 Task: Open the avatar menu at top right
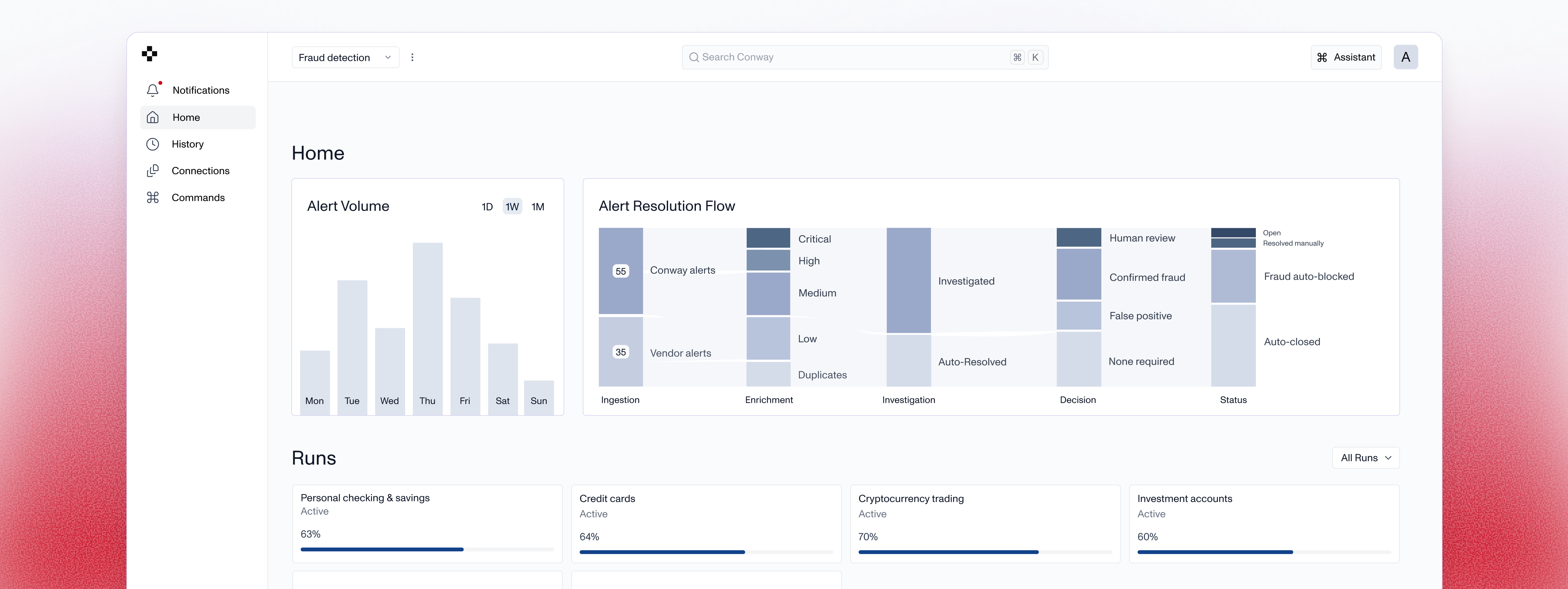click(1406, 57)
